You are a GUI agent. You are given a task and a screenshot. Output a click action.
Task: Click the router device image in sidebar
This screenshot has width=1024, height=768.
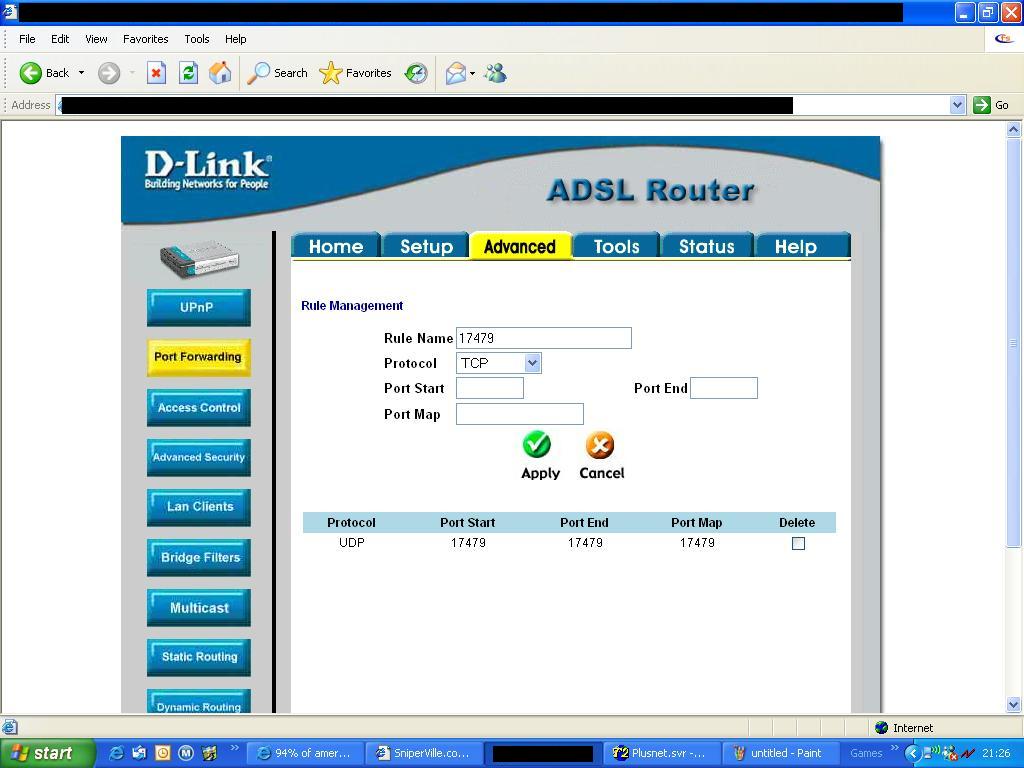[x=199, y=260]
